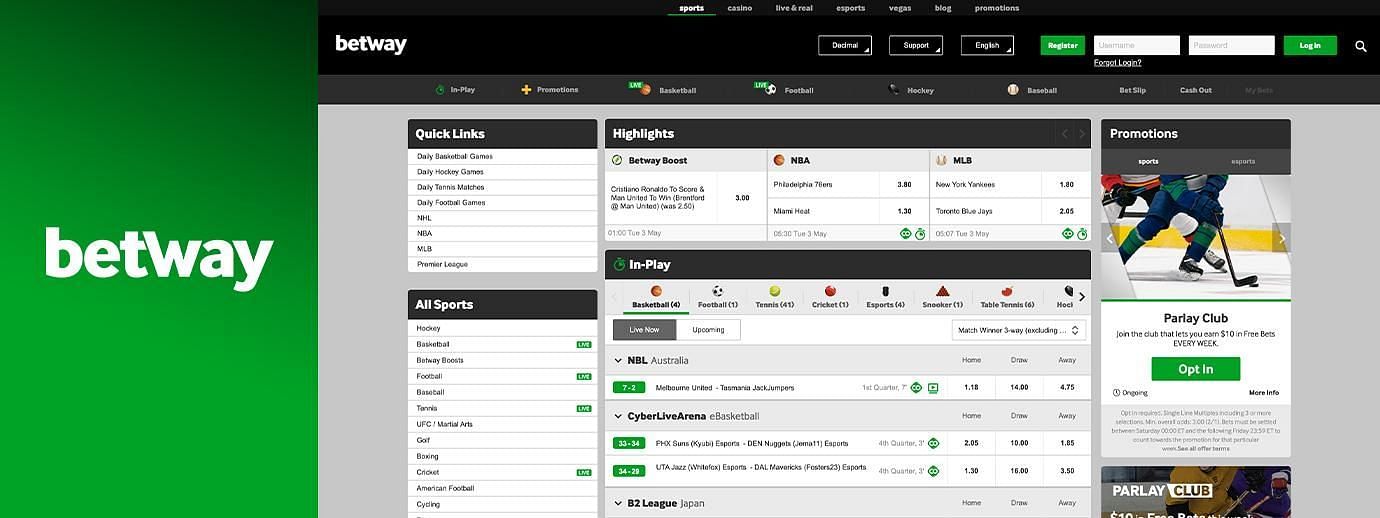This screenshot has width=1380, height=518.
Task: Open the casino tab in top menu
Action: (x=740, y=8)
